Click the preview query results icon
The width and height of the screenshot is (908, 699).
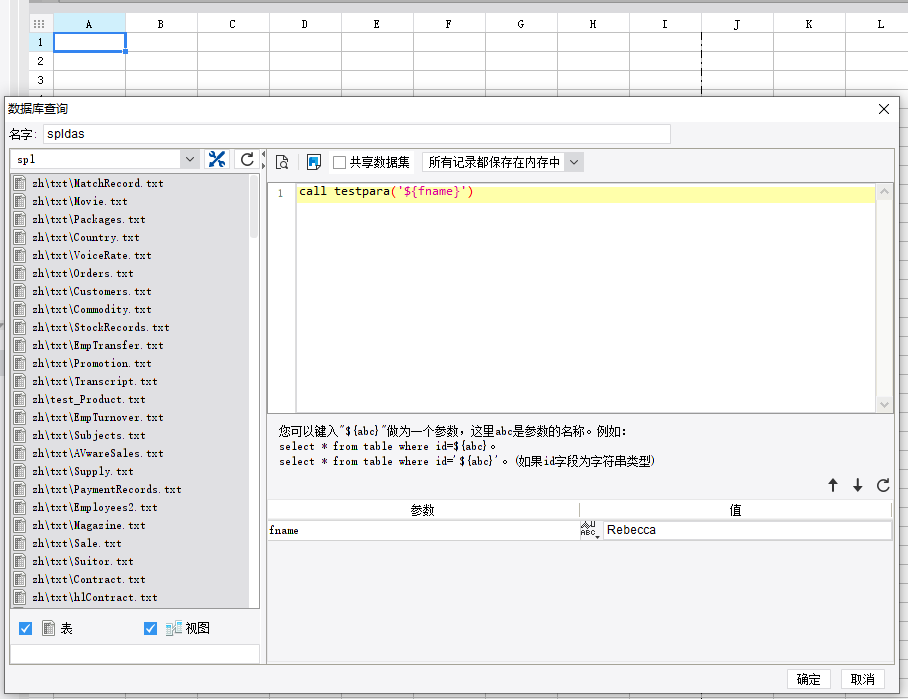282,162
